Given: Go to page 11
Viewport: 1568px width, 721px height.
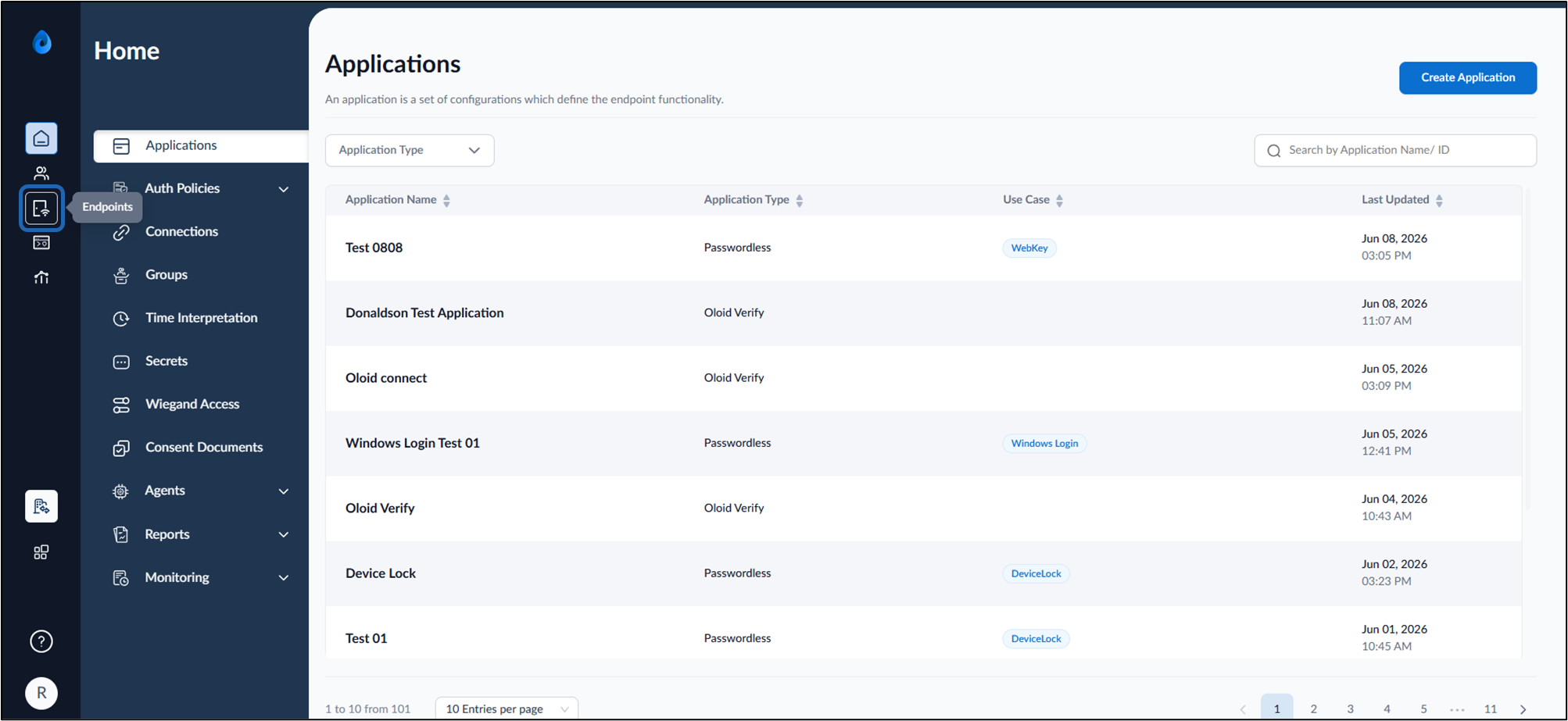Looking at the screenshot, I should point(1490,709).
